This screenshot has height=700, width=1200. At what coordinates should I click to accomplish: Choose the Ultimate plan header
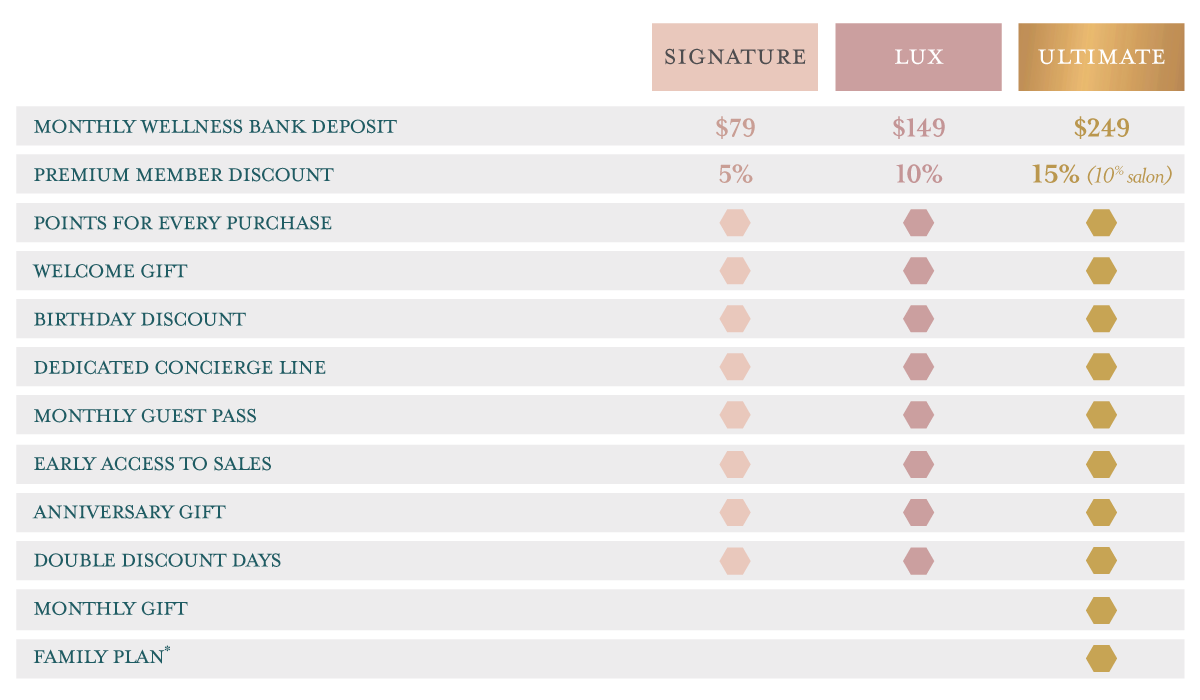pyautogui.click(x=1101, y=57)
